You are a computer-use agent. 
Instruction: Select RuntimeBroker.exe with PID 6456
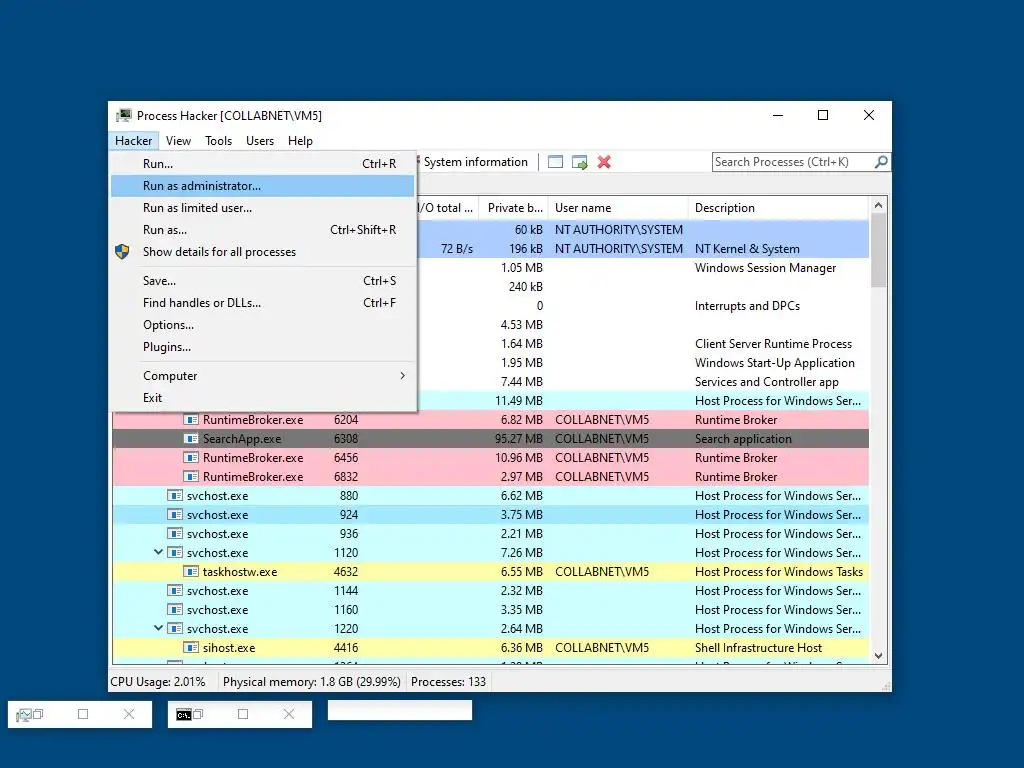[x=490, y=458]
